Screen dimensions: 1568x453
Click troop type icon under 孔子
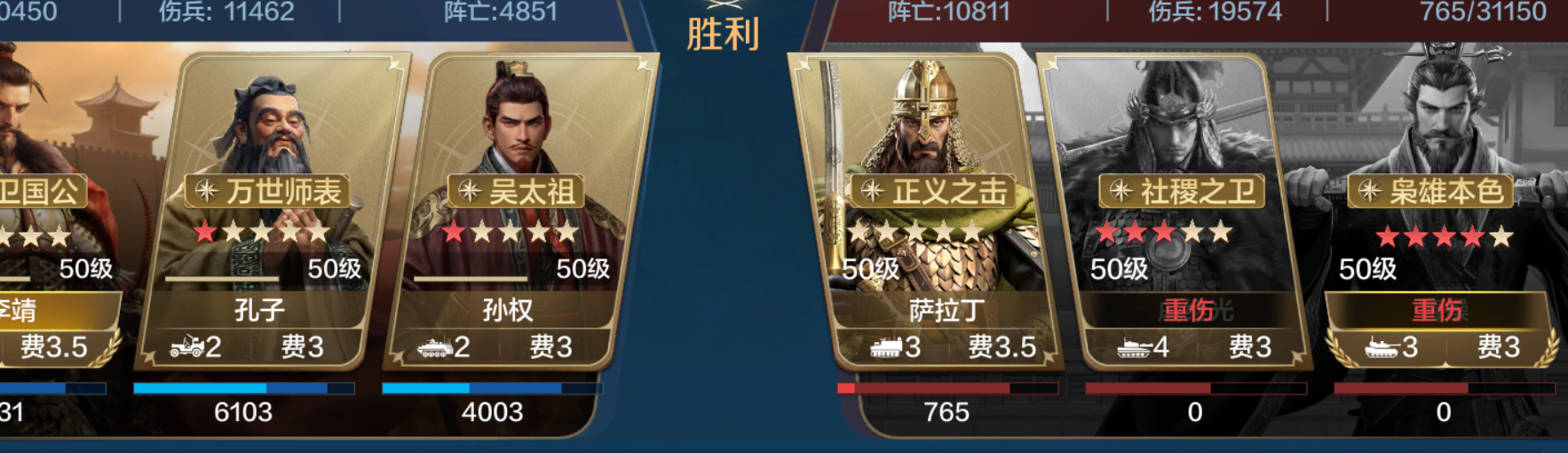pyautogui.click(x=186, y=346)
